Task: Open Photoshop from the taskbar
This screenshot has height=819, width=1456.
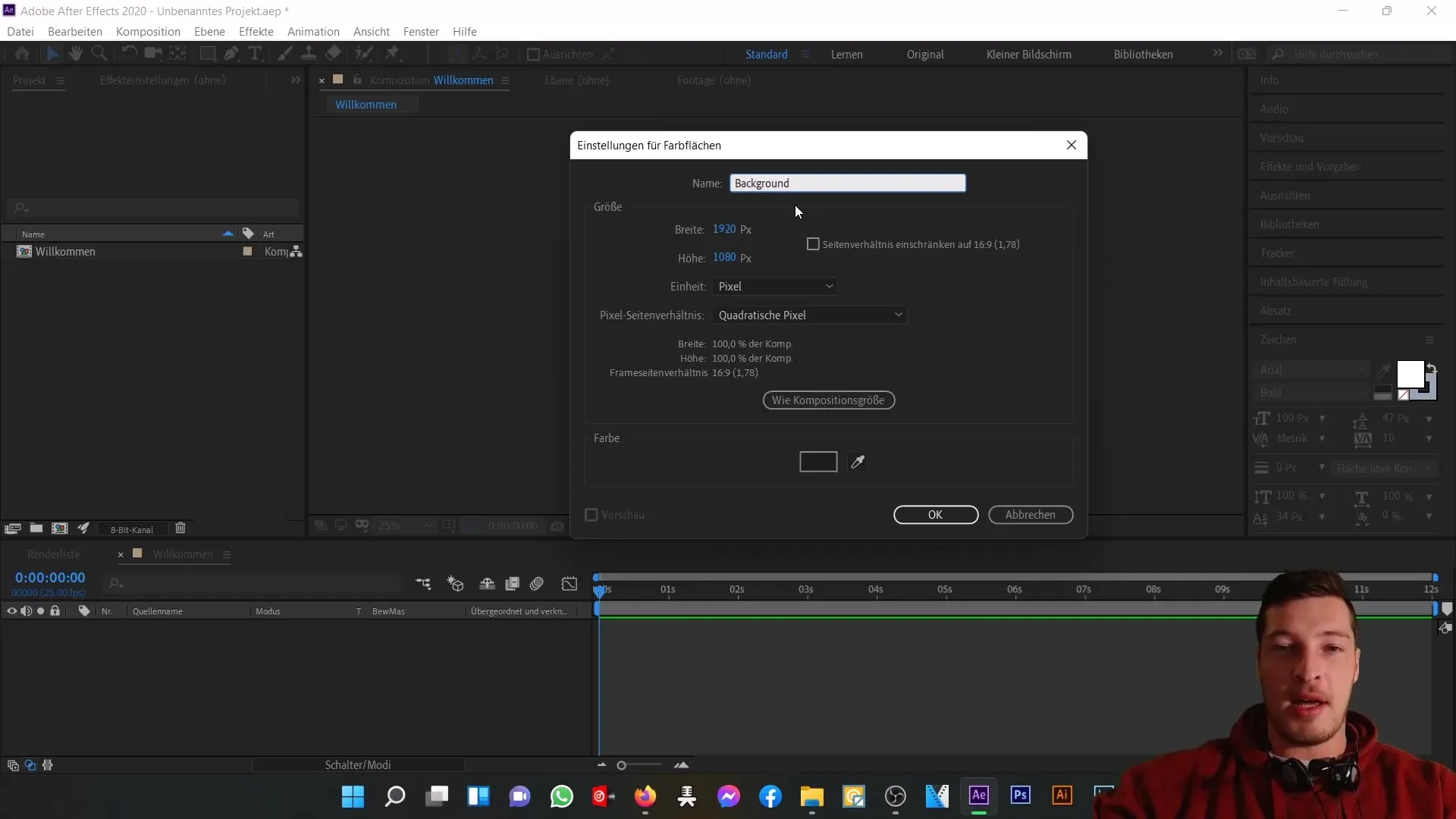Action: 1021,797
